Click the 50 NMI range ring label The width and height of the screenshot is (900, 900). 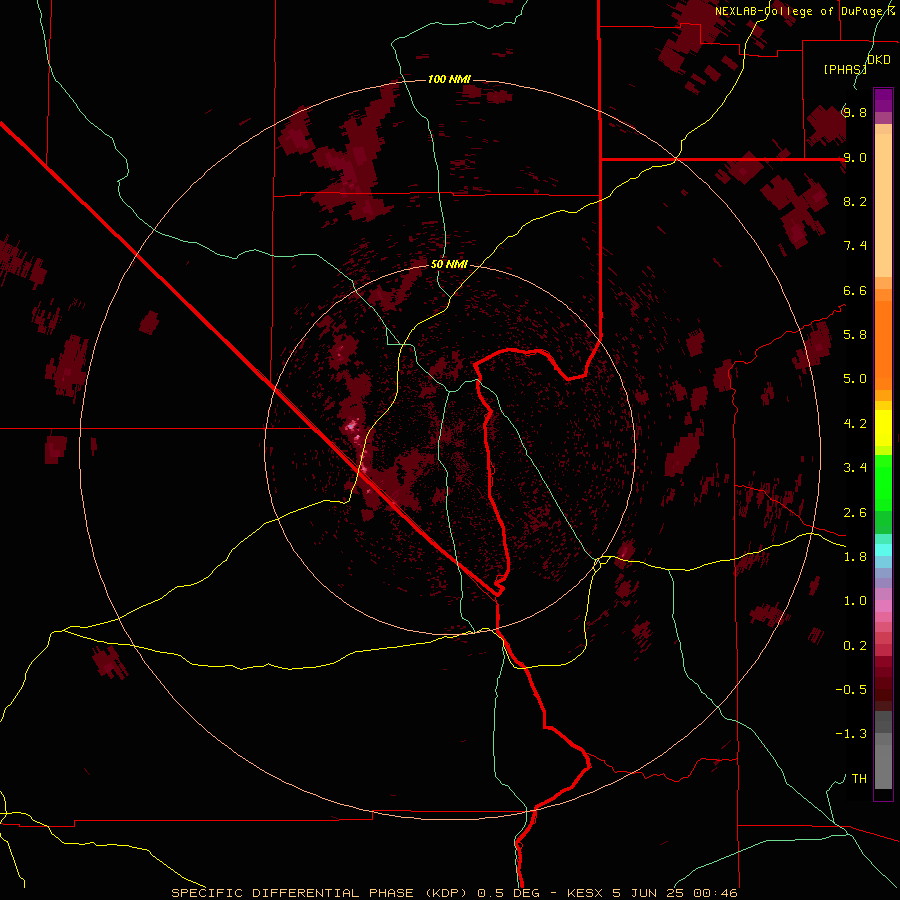[x=449, y=264]
